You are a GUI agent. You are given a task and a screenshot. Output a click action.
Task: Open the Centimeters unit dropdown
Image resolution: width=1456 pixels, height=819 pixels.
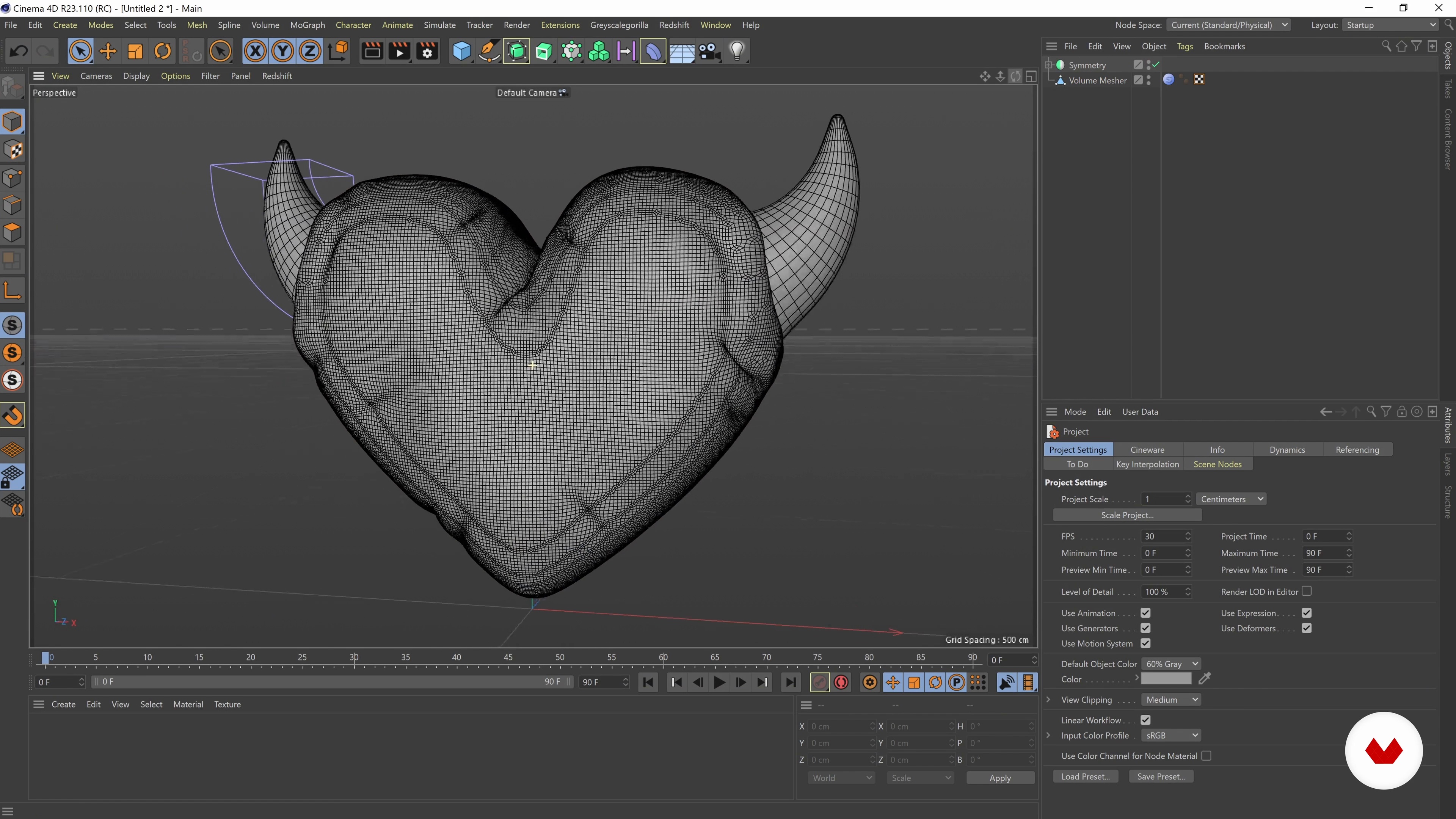coord(1231,499)
